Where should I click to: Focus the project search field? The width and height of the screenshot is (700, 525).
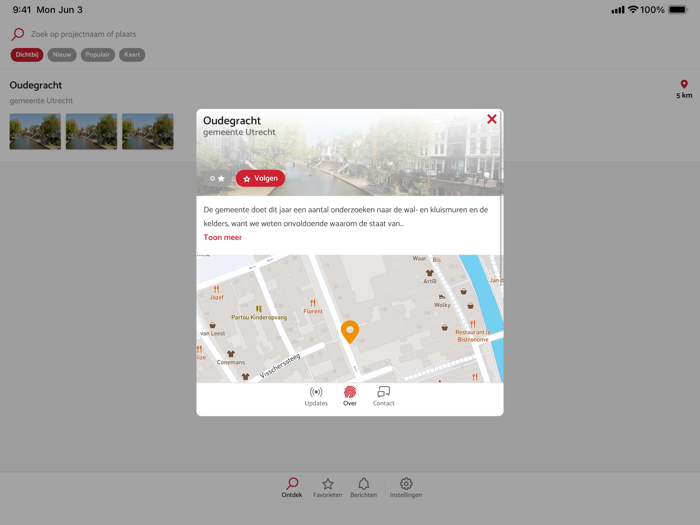coord(83,34)
